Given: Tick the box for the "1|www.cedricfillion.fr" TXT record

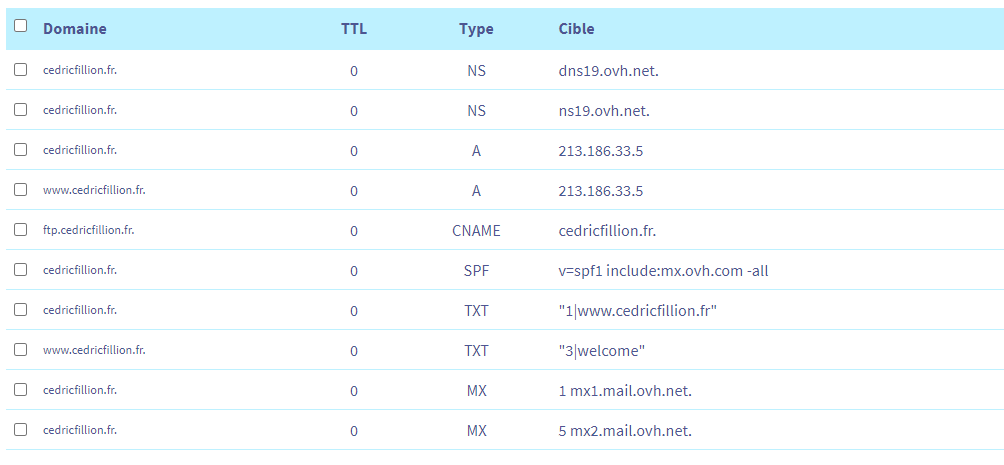Looking at the screenshot, I should tap(21, 310).
